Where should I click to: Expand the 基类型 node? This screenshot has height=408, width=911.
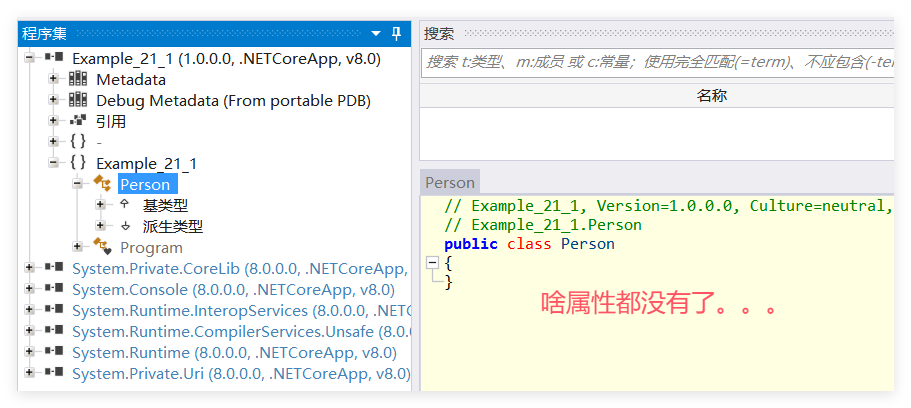tap(101, 205)
